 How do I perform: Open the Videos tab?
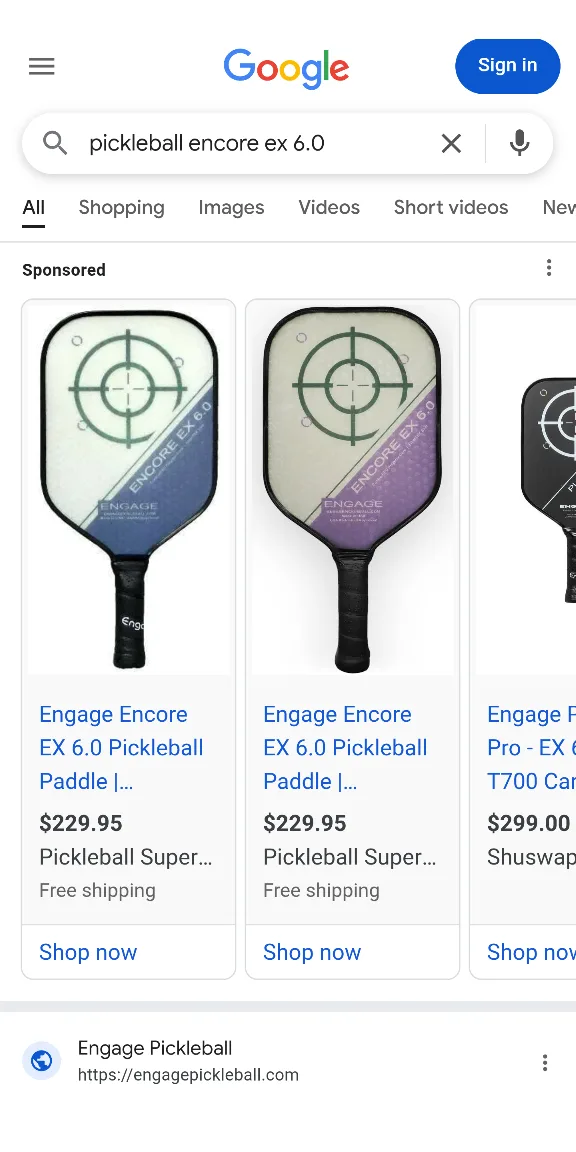click(x=329, y=207)
